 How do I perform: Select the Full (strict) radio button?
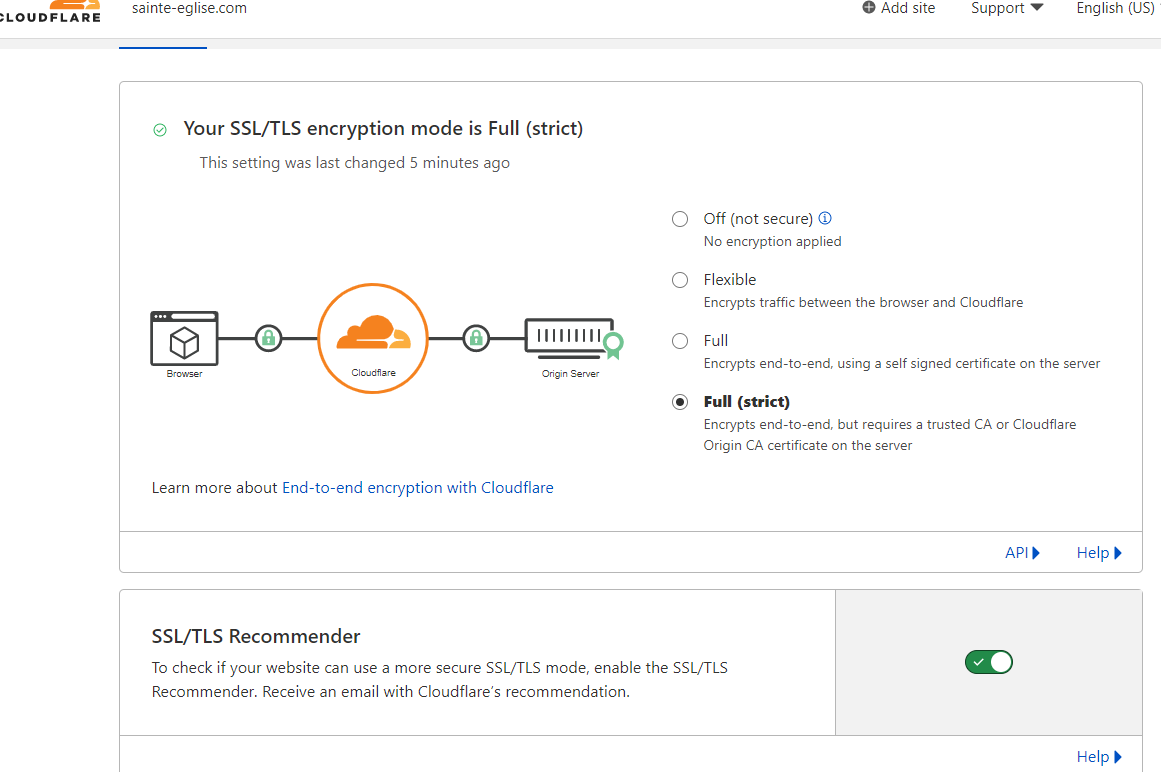point(680,402)
